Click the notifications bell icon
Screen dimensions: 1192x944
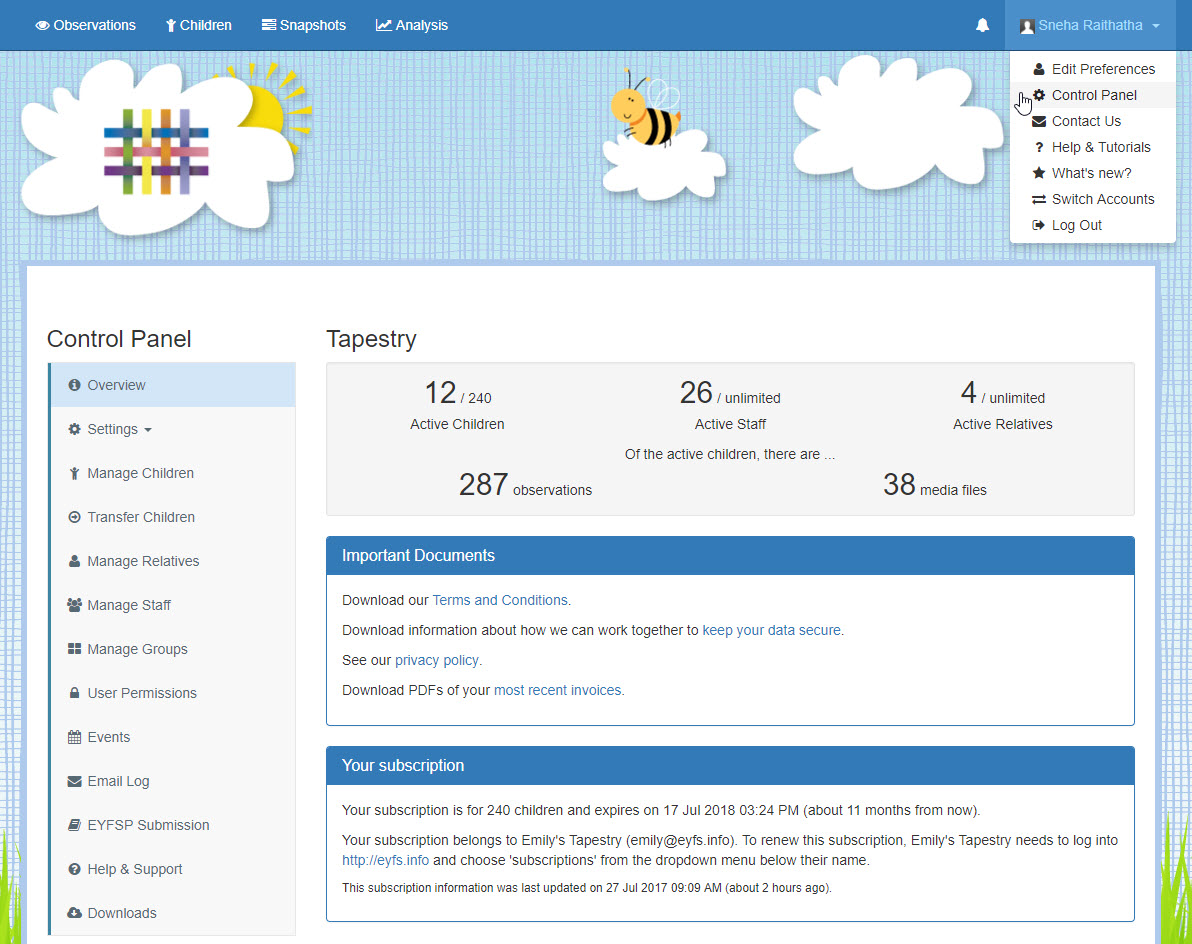(982, 25)
